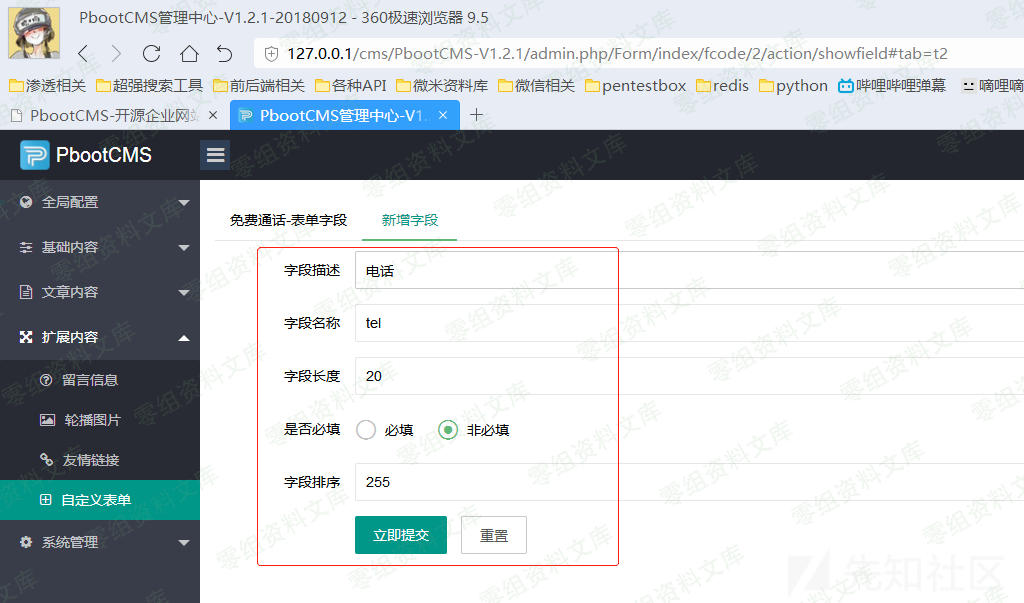Click the 立即提交 submit button

click(x=401, y=535)
